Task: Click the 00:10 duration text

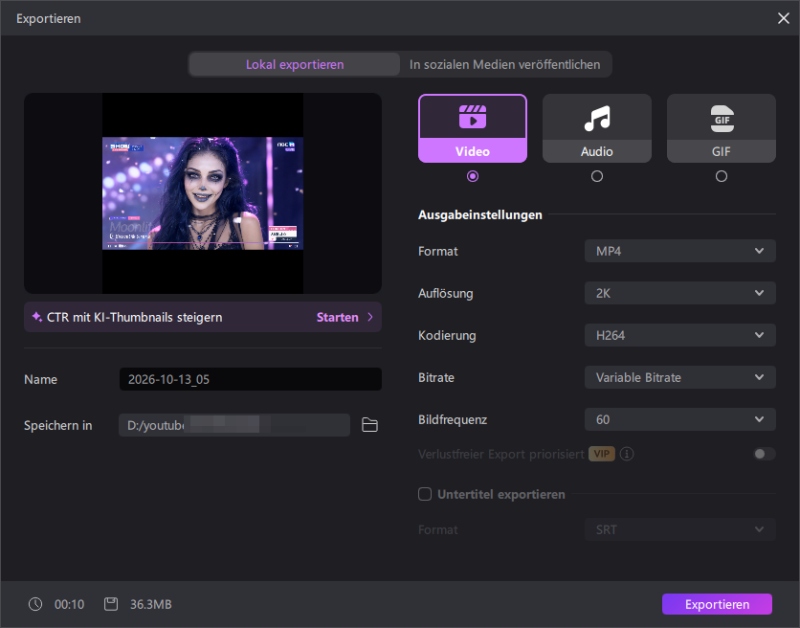Action: (x=69, y=604)
